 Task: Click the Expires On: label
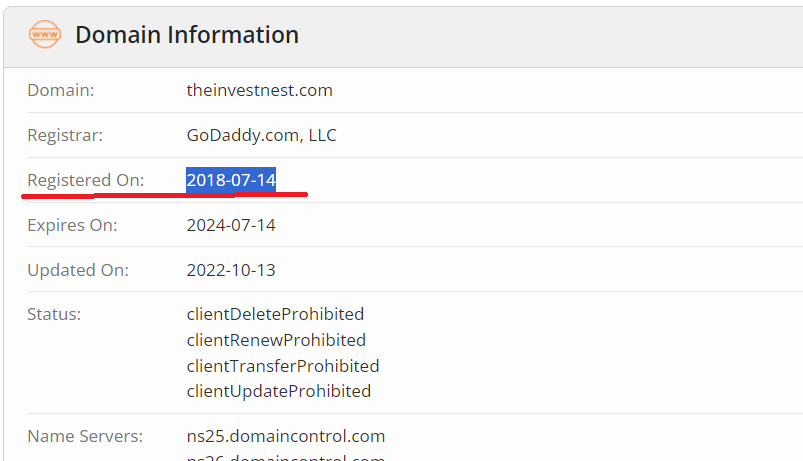72,225
